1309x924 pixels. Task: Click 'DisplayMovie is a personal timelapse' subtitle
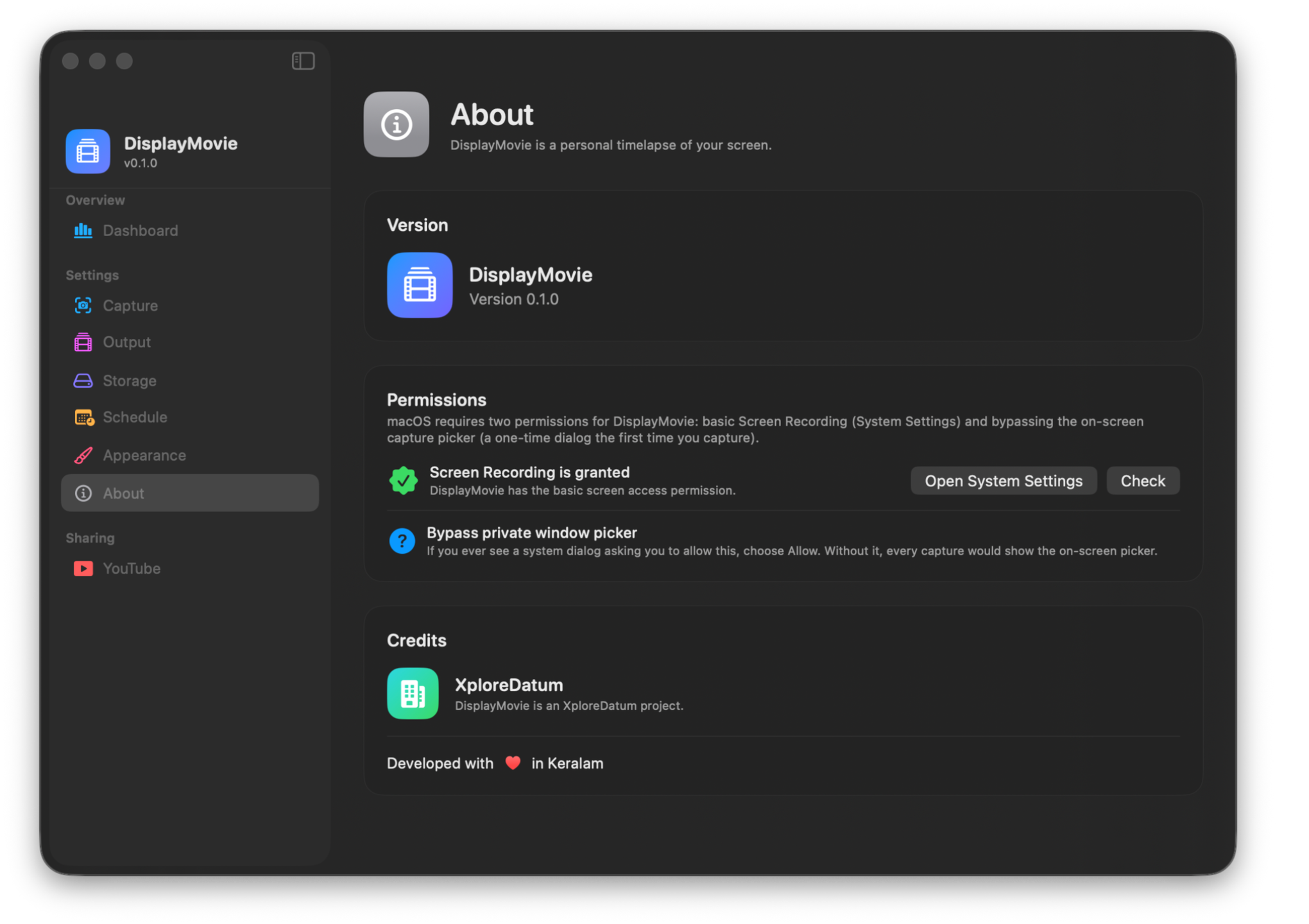tap(611, 145)
